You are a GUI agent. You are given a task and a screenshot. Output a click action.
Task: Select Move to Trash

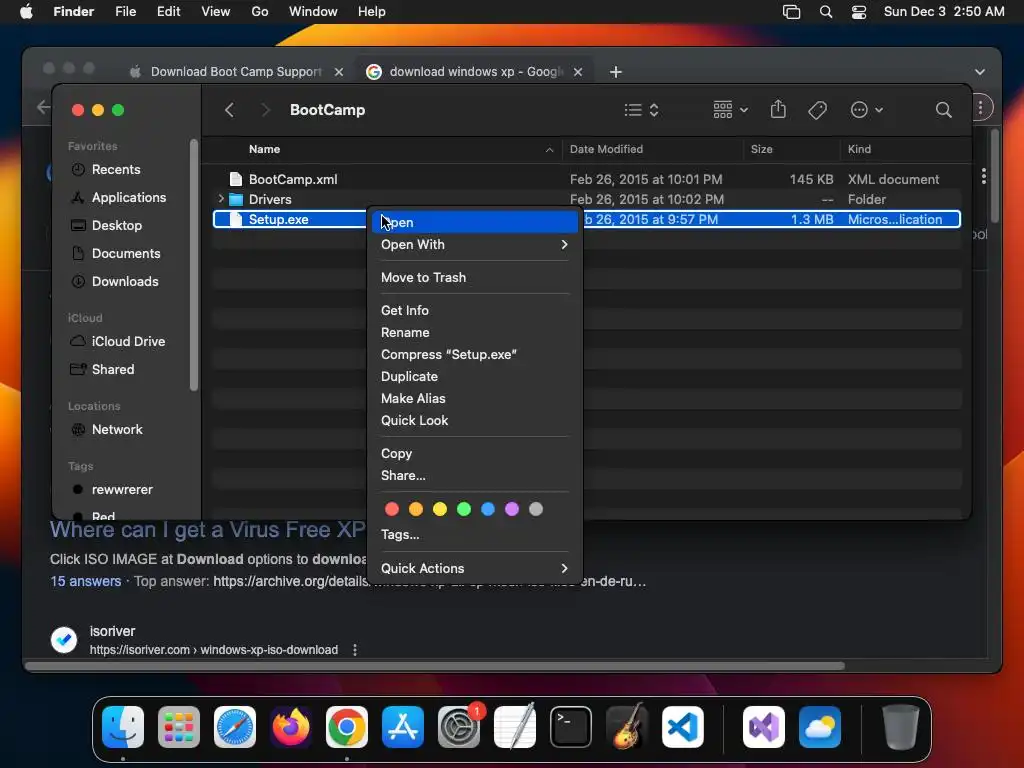click(475, 277)
